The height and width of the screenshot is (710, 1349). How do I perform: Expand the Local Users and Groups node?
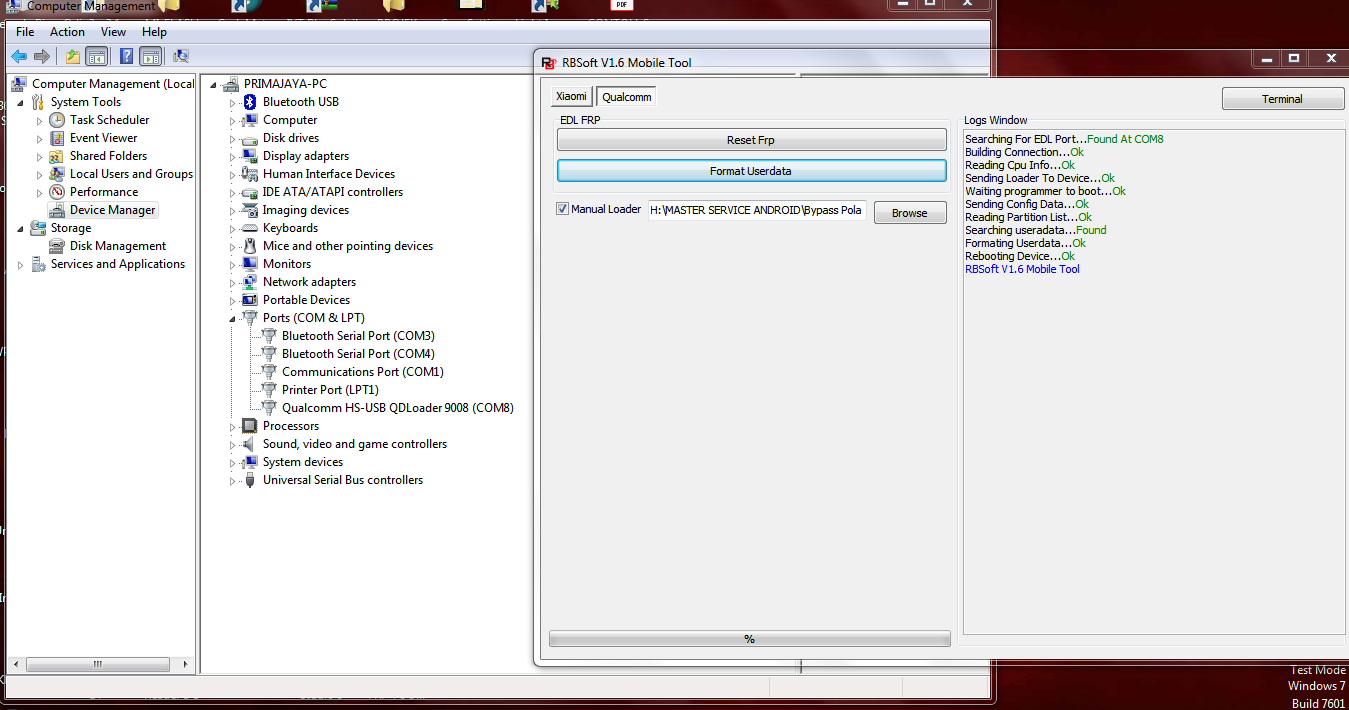coord(40,174)
